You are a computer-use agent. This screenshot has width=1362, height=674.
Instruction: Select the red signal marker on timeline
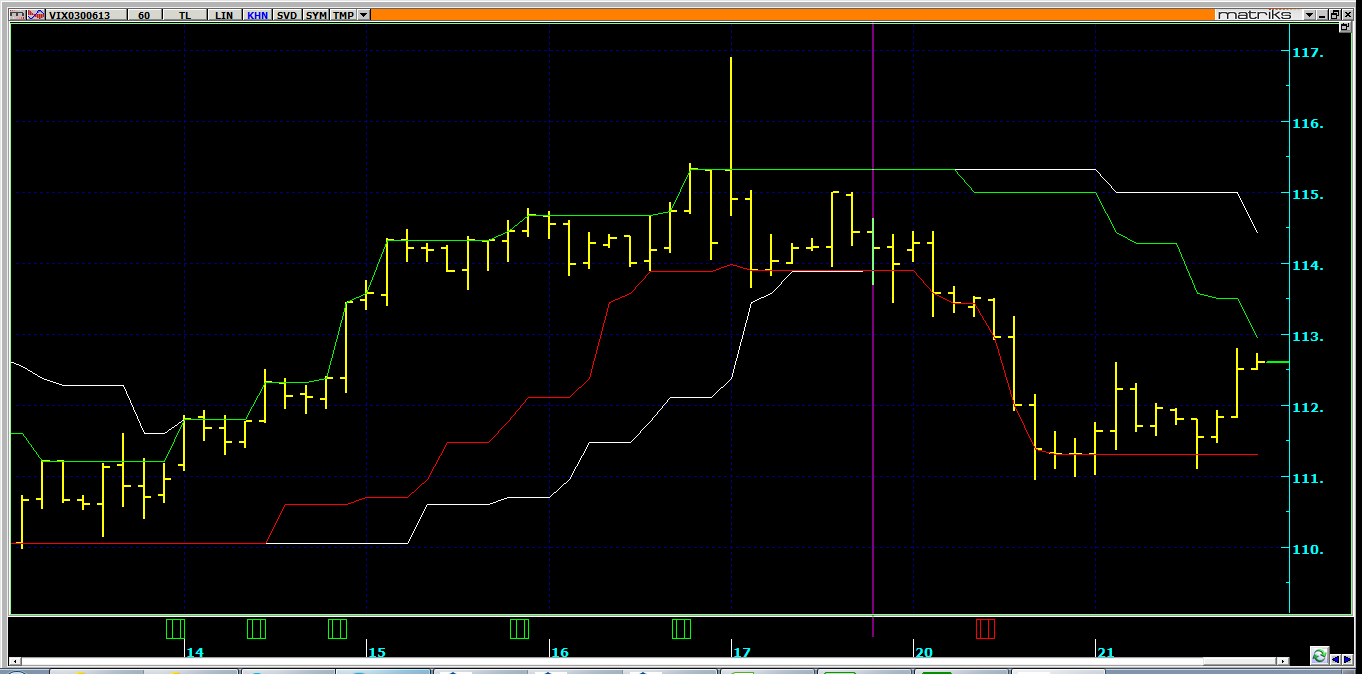(x=985, y=628)
